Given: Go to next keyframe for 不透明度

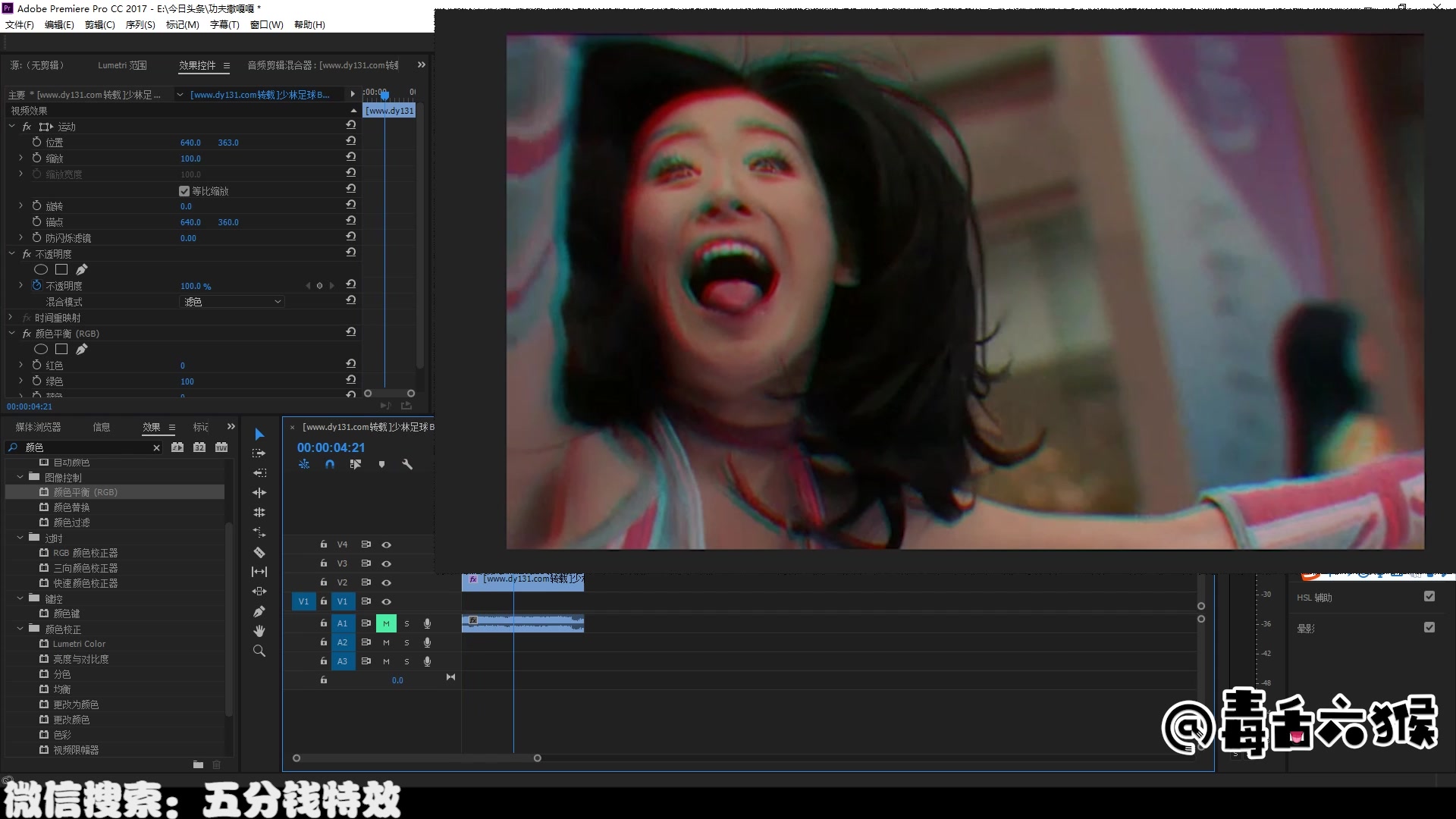Looking at the screenshot, I should tap(331, 285).
